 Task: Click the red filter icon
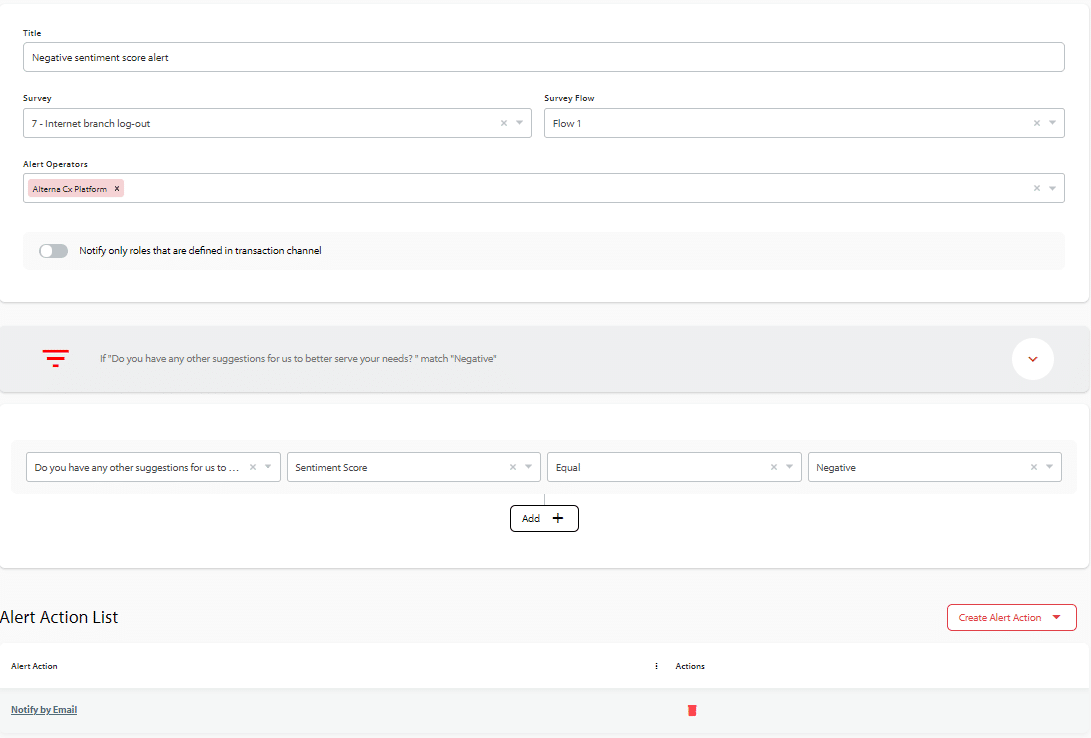(x=56, y=358)
